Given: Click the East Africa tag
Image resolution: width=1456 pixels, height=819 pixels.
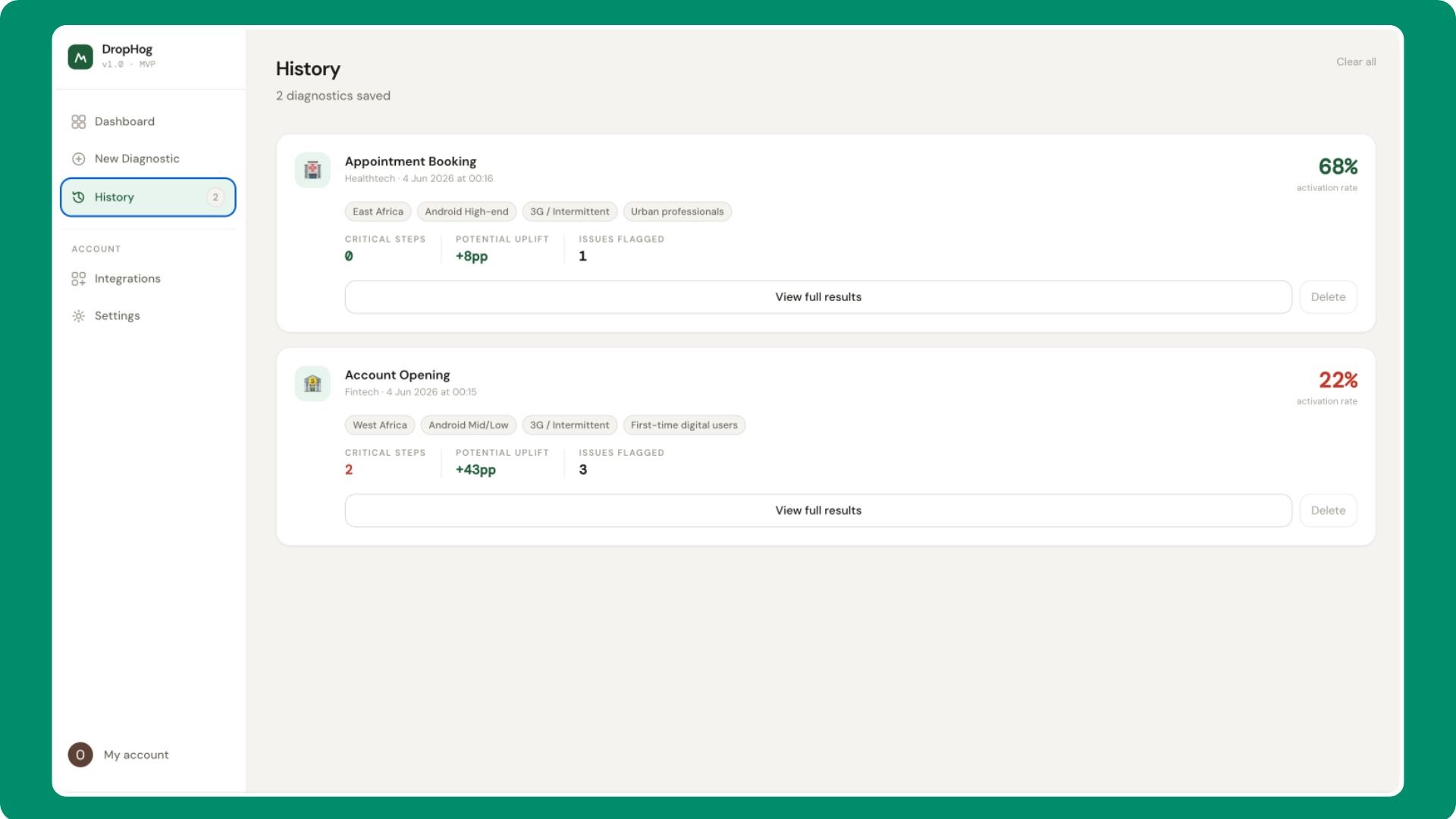Looking at the screenshot, I should tap(378, 212).
